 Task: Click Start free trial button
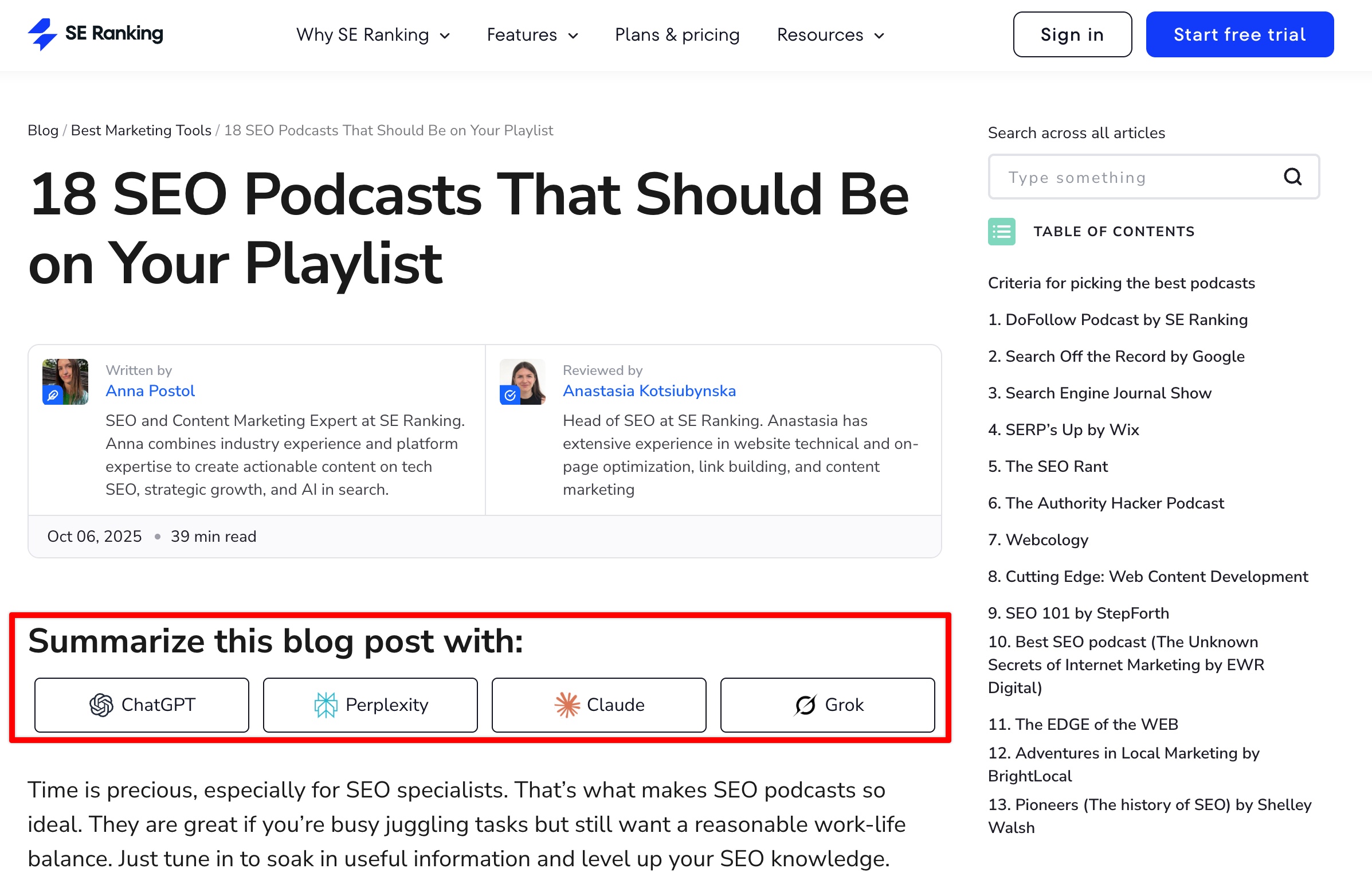[1240, 34]
